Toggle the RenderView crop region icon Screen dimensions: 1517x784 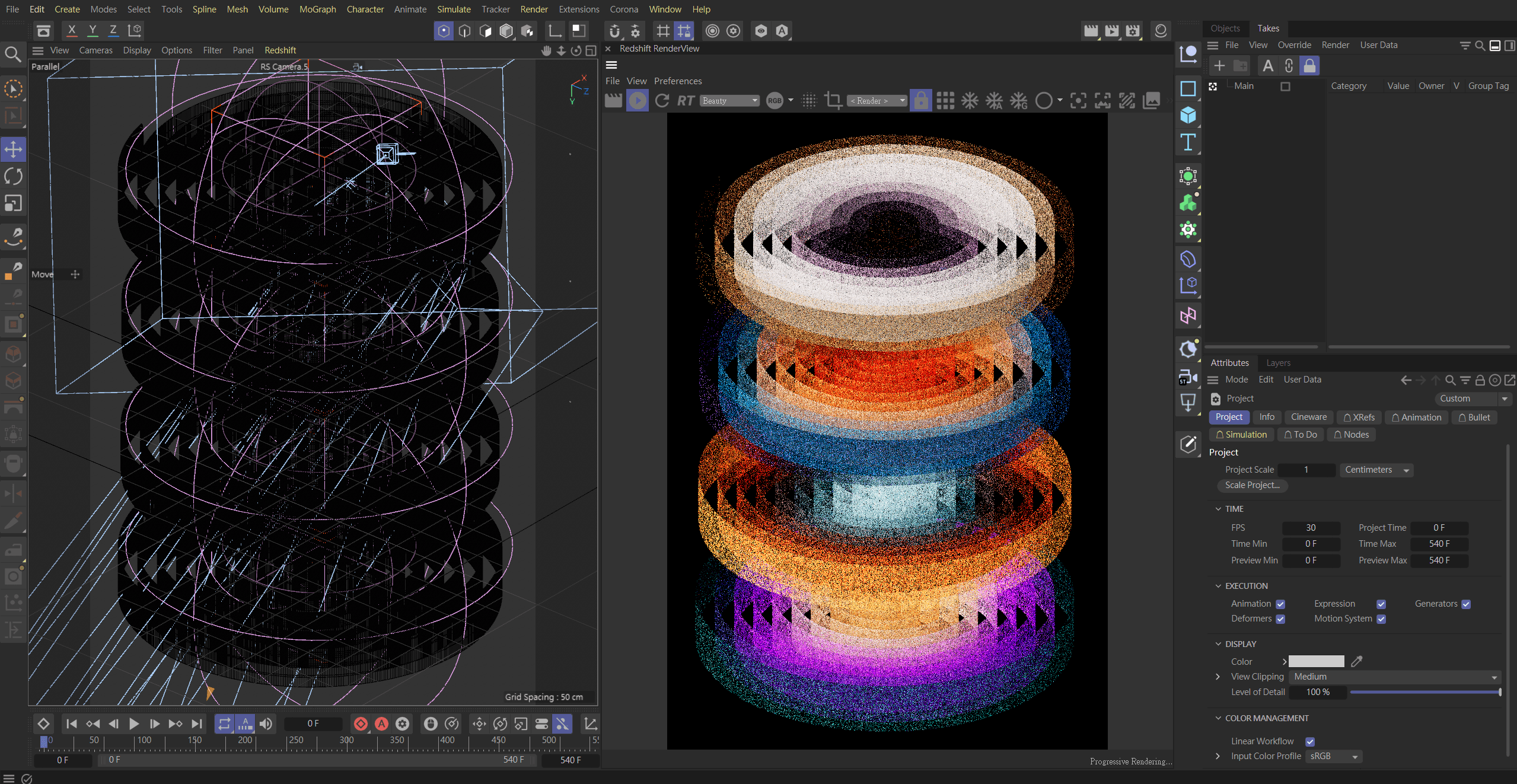point(833,101)
